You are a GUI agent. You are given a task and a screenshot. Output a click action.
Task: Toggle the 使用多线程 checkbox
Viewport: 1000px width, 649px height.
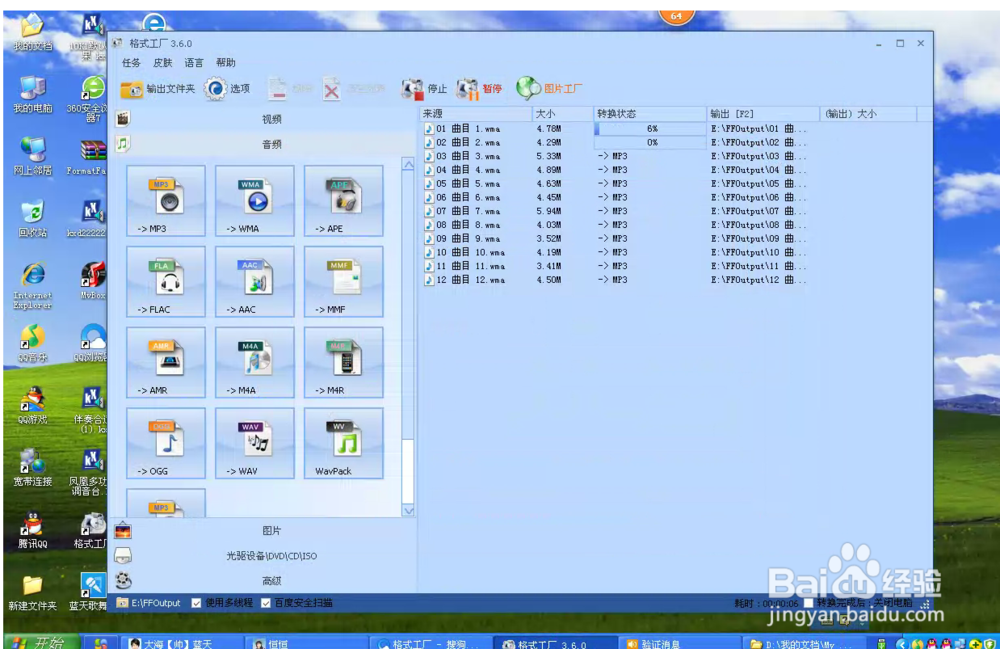[x=196, y=602]
